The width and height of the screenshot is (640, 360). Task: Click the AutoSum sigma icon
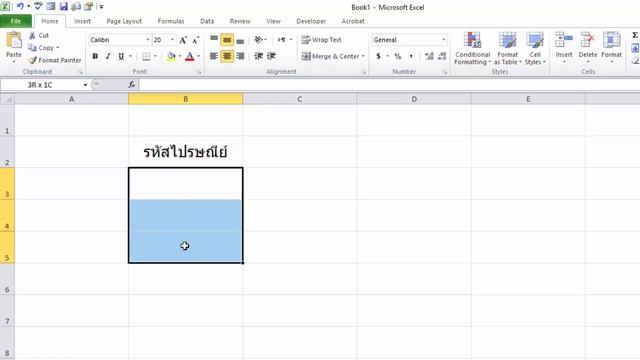tap(635, 36)
